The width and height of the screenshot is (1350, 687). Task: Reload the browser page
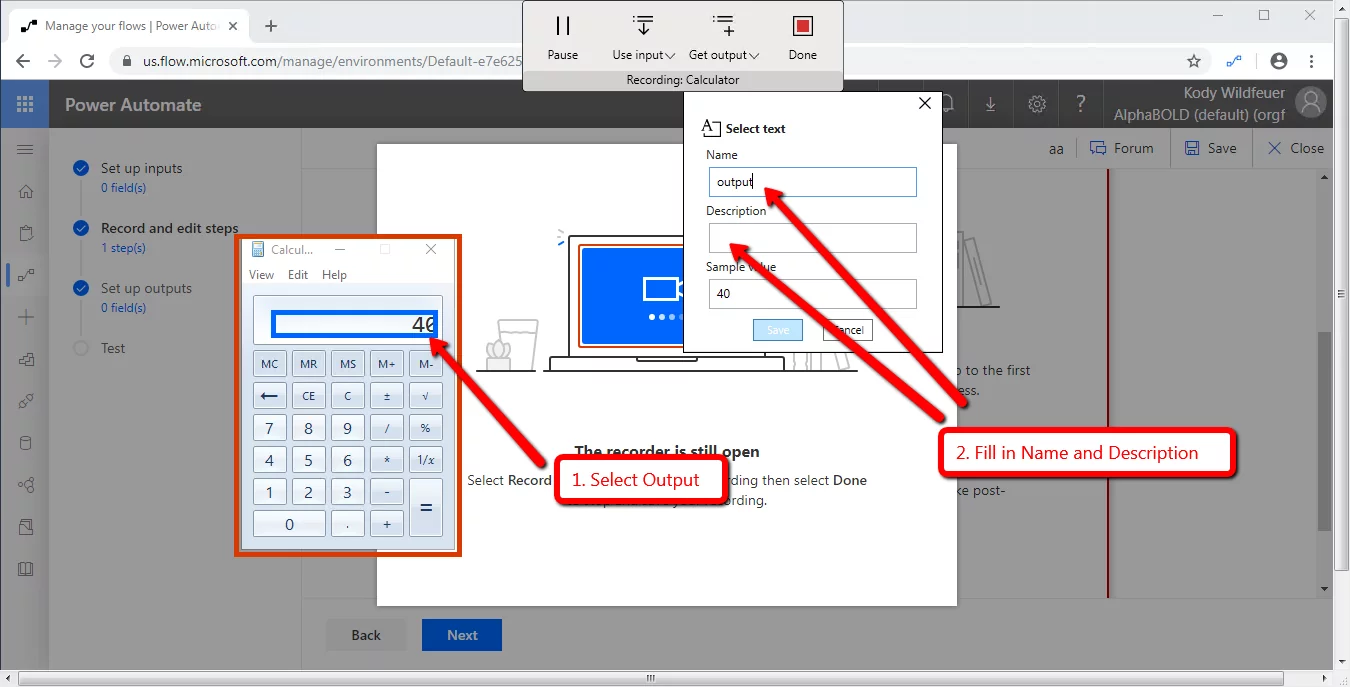tap(87, 61)
